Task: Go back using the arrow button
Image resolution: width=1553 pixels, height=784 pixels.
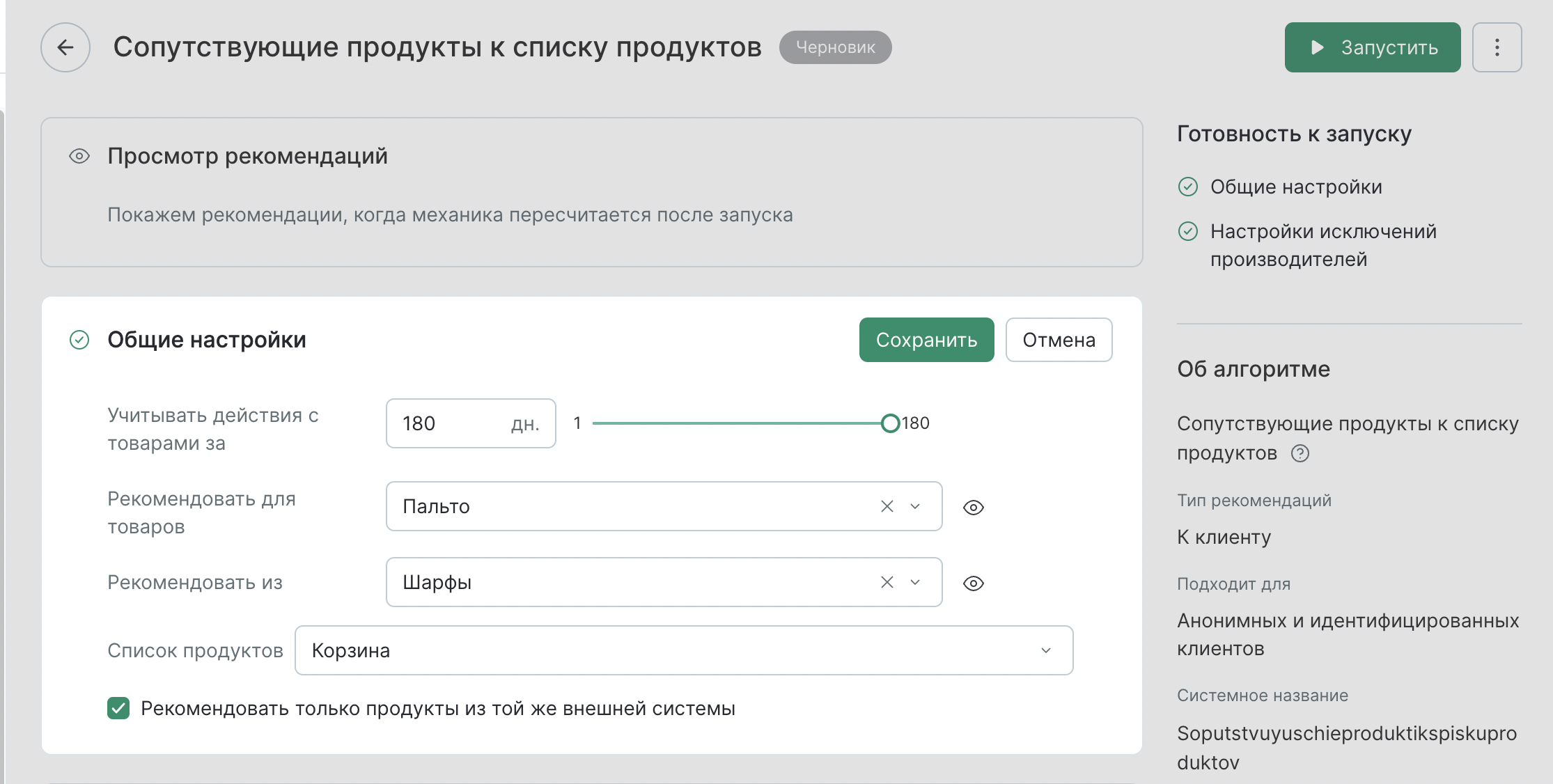Action: coord(65,47)
